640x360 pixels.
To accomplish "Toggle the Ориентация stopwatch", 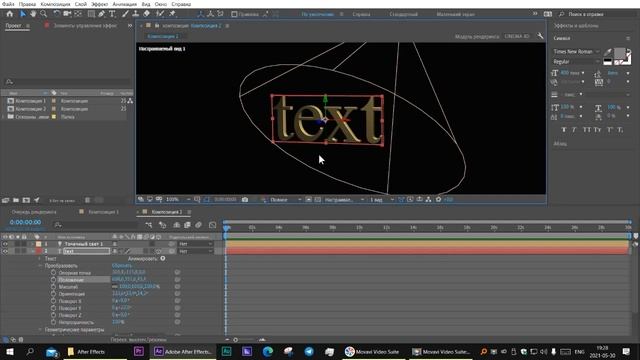I will (x=53, y=294).
